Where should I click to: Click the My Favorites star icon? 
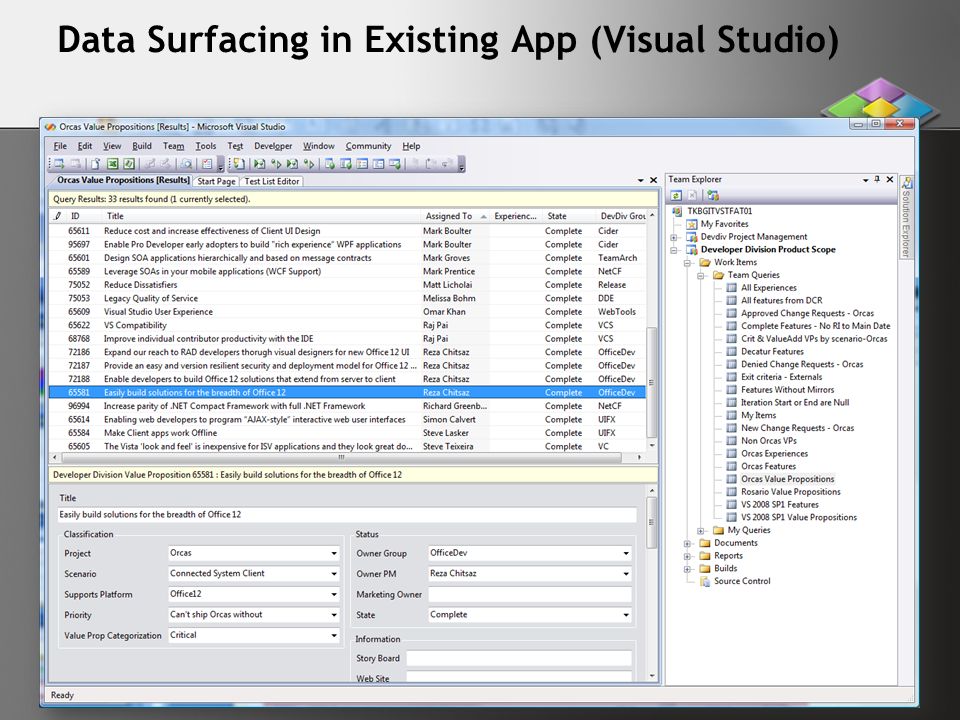click(692, 224)
